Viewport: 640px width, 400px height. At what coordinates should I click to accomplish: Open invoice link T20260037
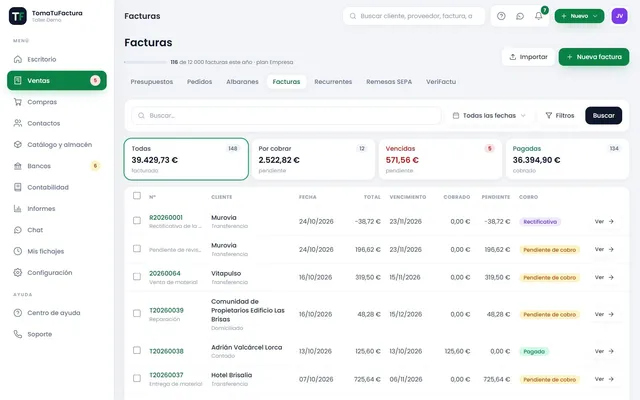[166, 375]
